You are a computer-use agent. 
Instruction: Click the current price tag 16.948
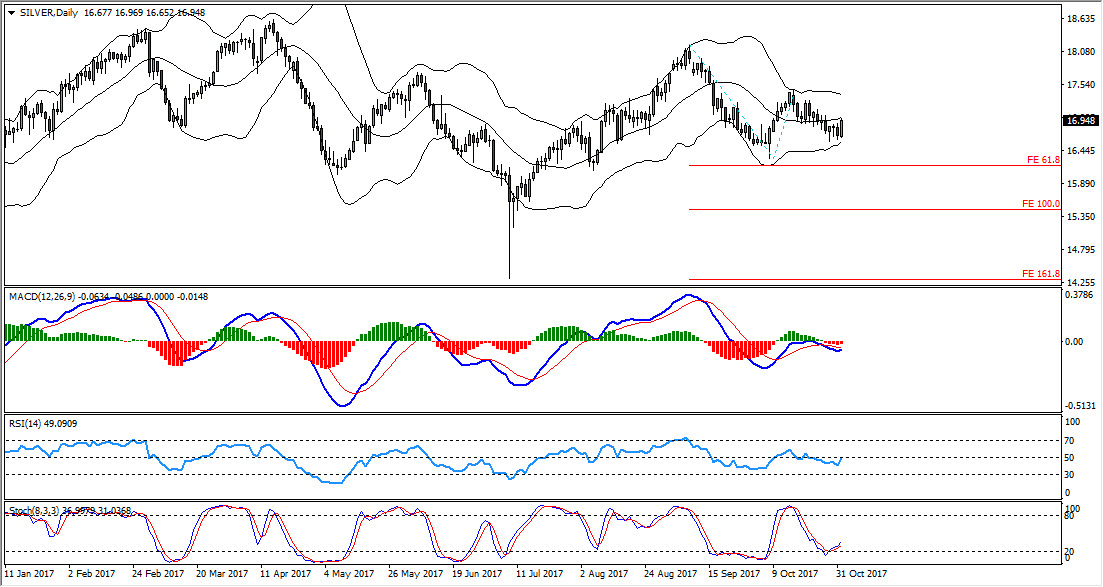tap(1081, 121)
